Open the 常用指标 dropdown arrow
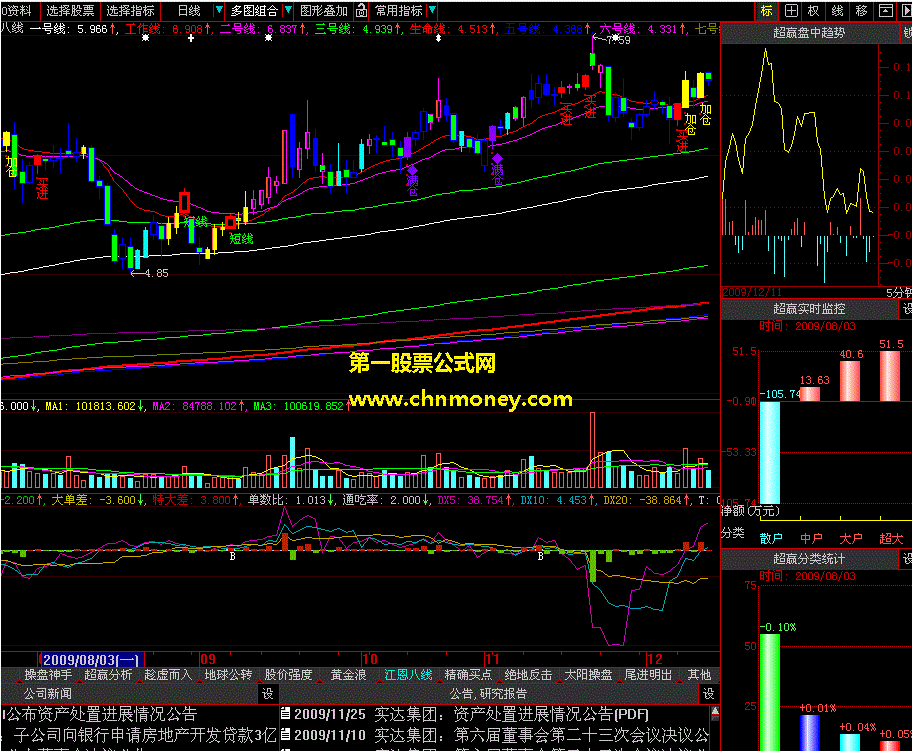 click(432, 10)
